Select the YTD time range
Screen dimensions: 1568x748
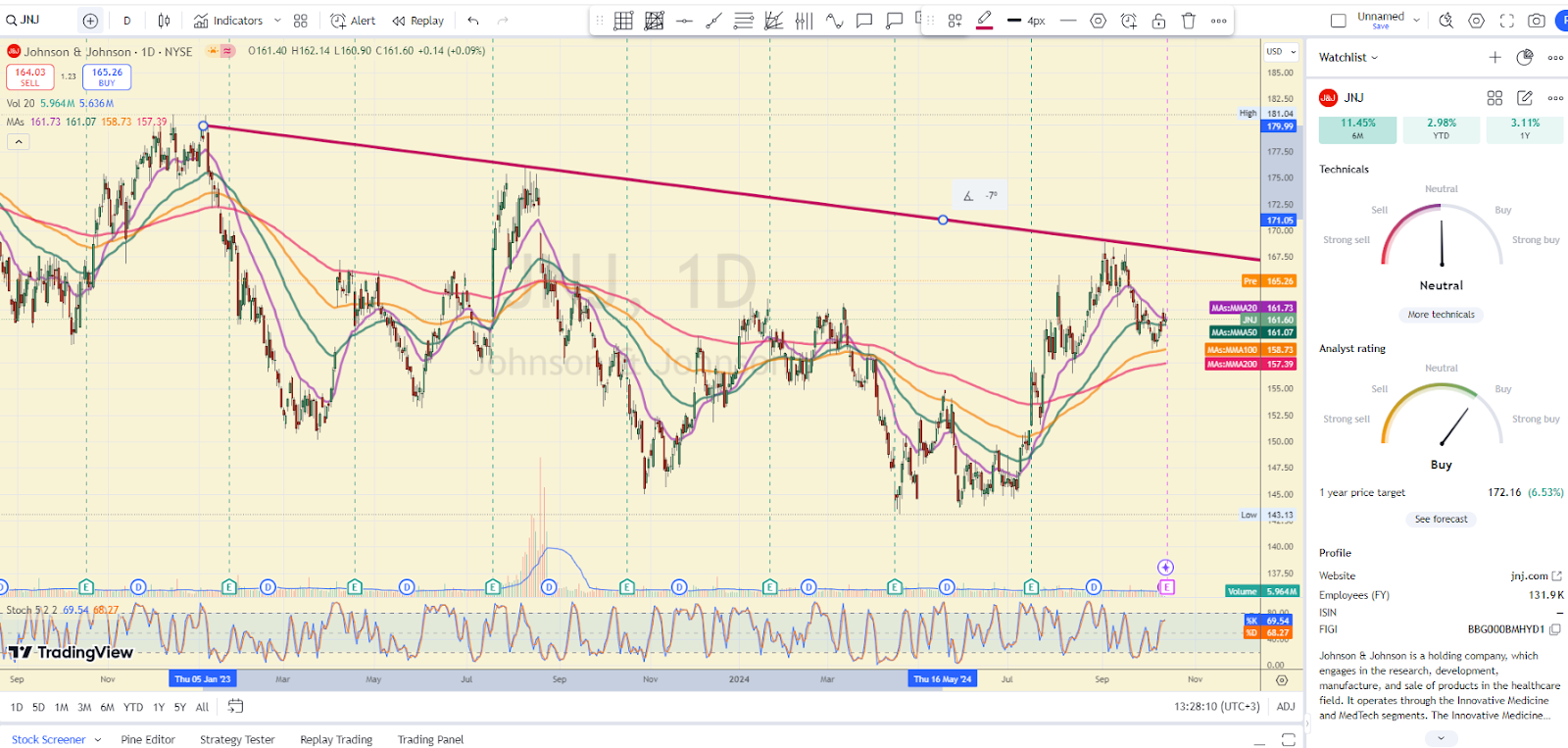(133, 707)
